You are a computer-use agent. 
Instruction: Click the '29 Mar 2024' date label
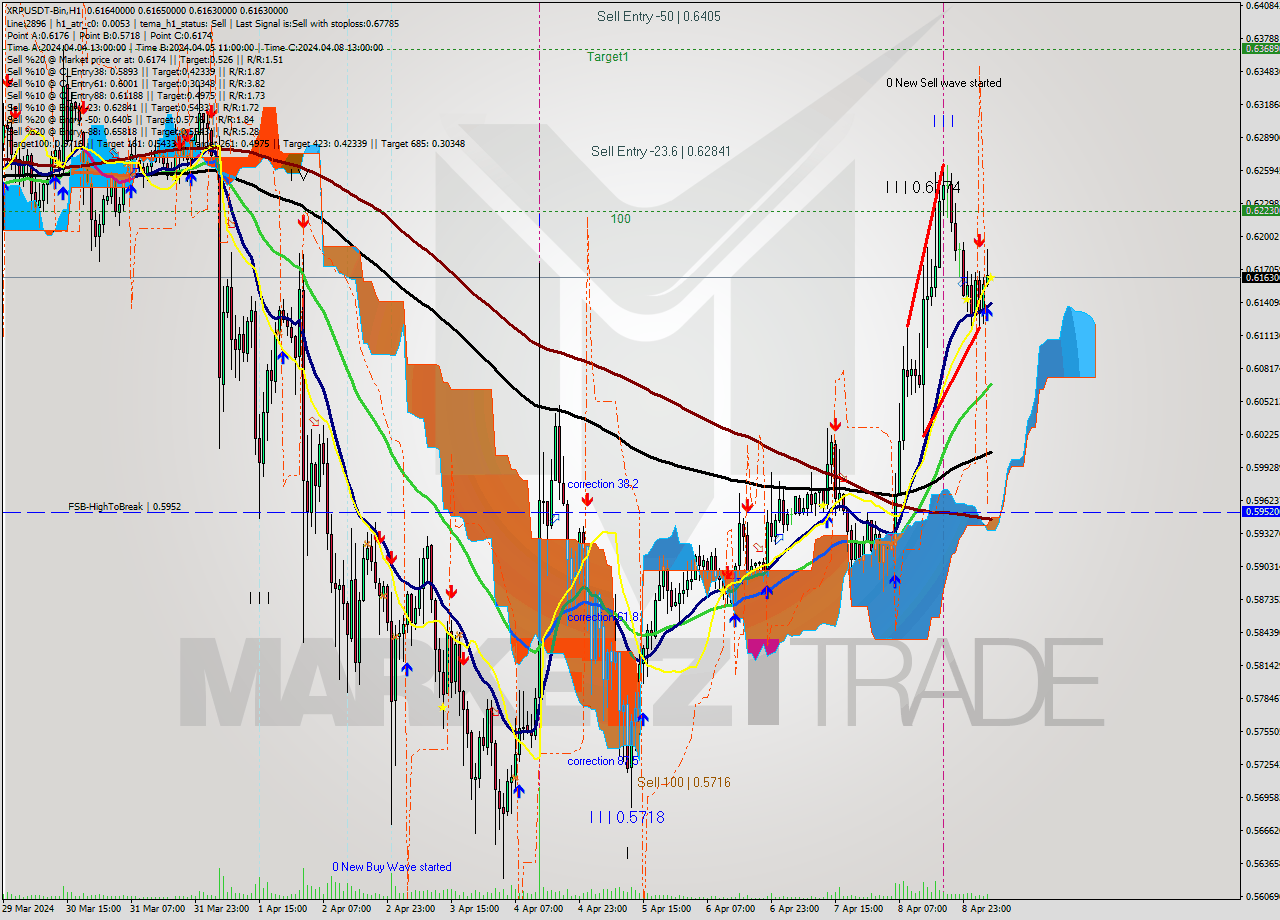coord(30,909)
